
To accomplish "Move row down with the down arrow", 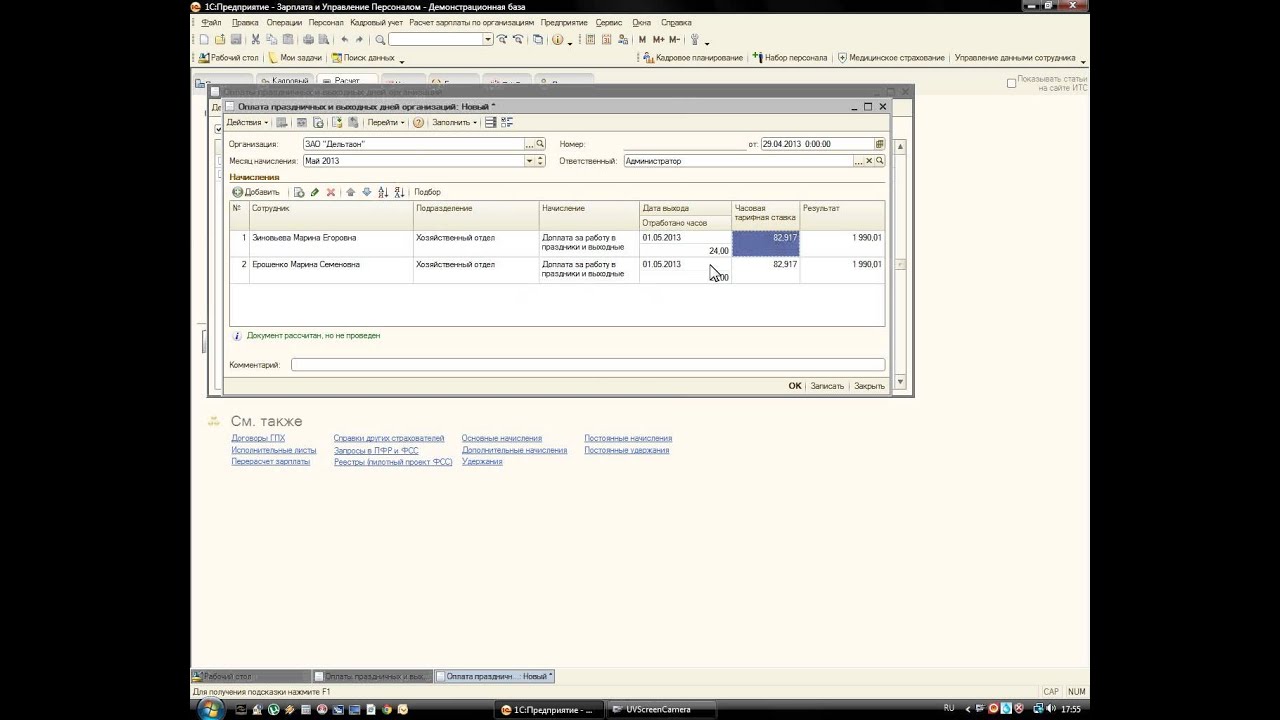I will [366, 192].
